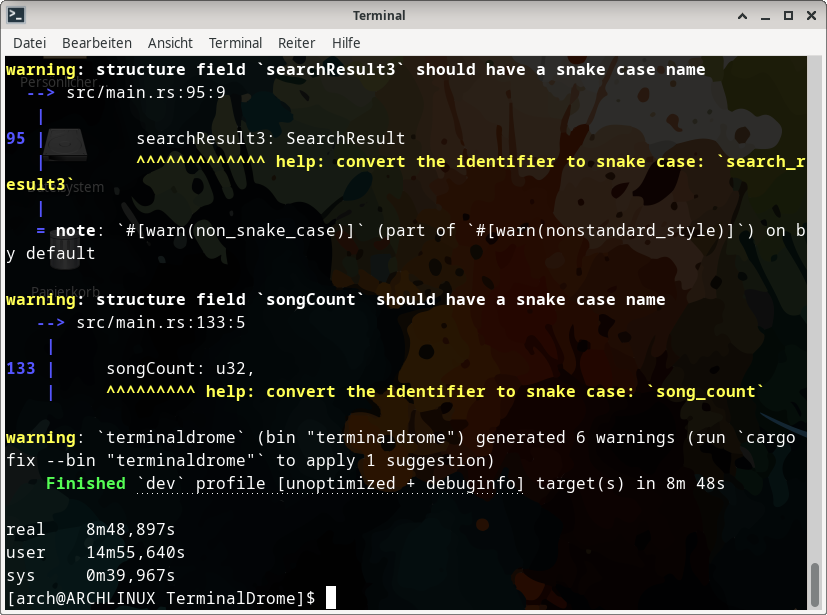Maximize the Terminal window
This screenshot has width=827, height=615.
pyautogui.click(x=787, y=15)
